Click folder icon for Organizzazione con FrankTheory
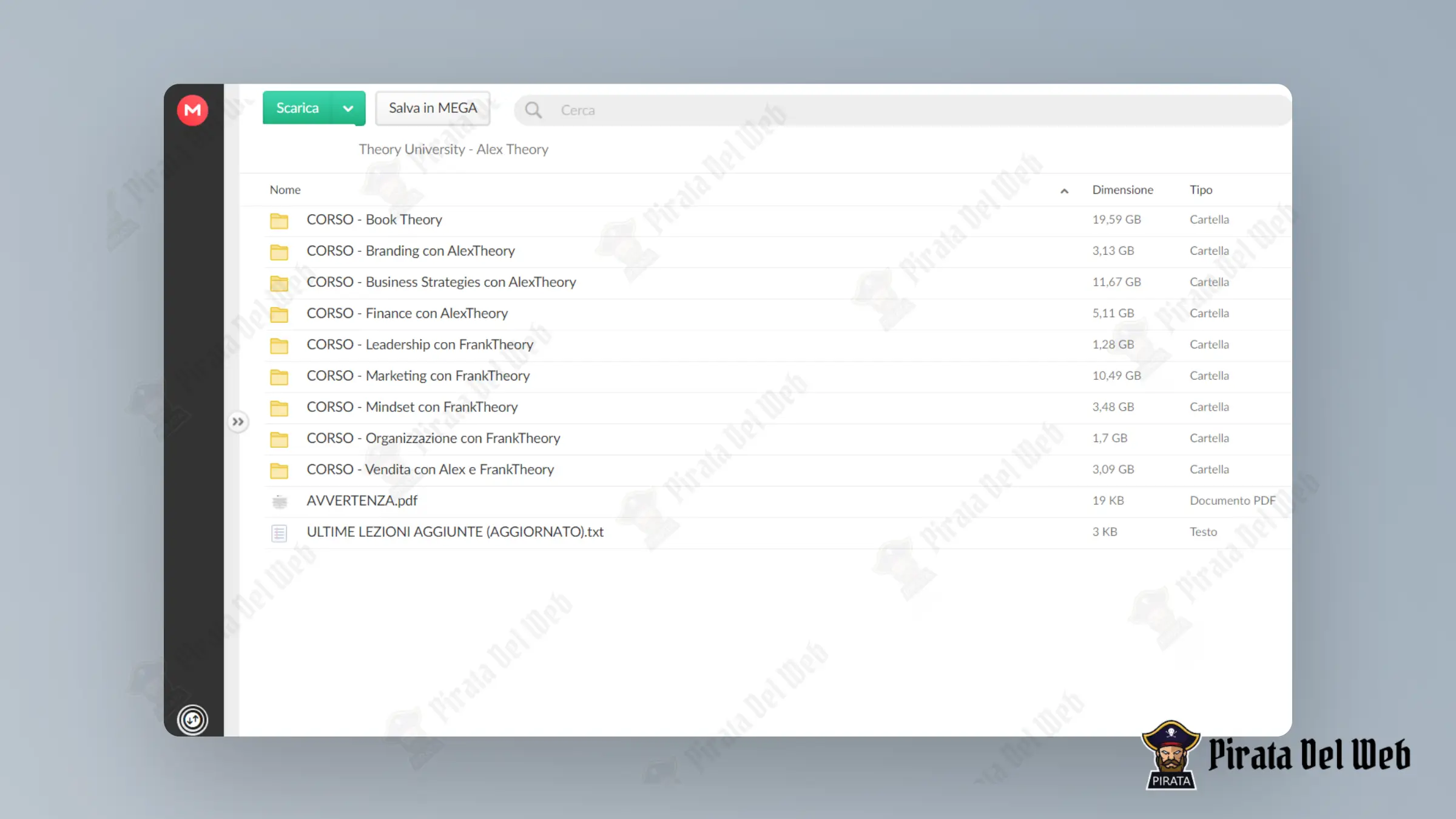 point(279,439)
